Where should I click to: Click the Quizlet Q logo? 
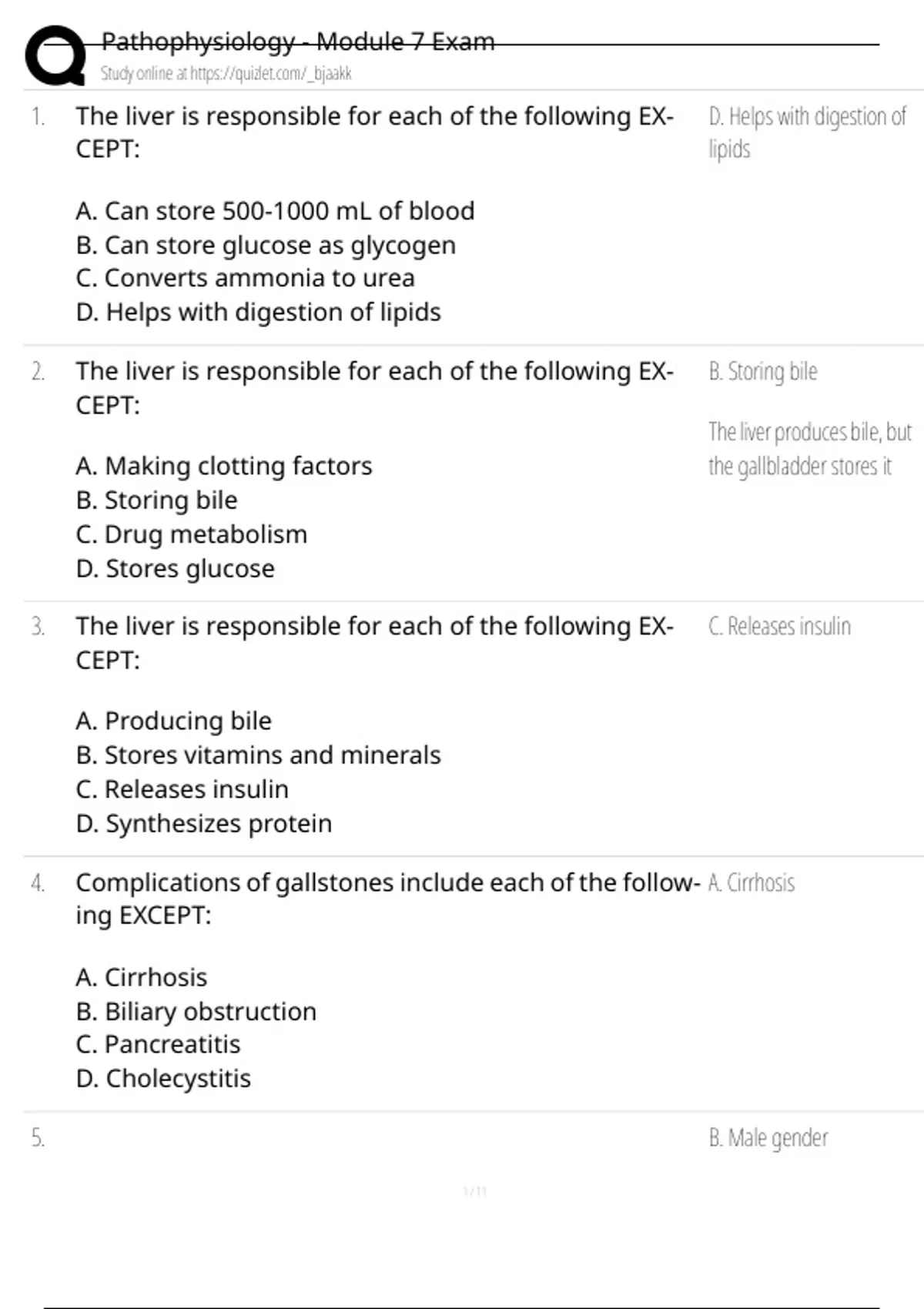55,55
